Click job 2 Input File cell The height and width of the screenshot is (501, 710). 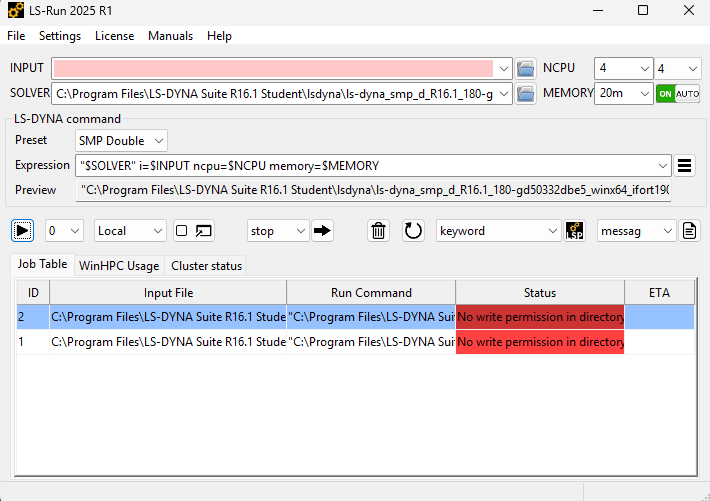(x=168, y=317)
